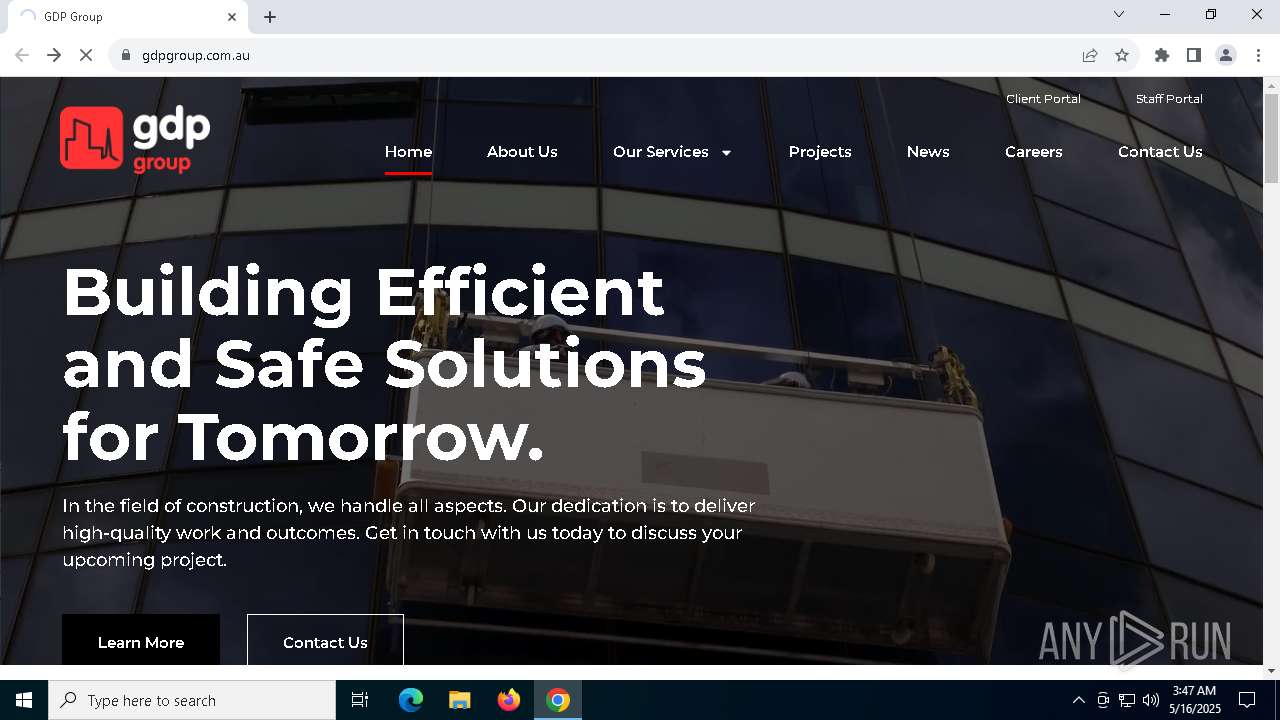Image resolution: width=1280 pixels, height=720 pixels.
Task: Select the Chrome taskbar icon
Action: pos(558,700)
